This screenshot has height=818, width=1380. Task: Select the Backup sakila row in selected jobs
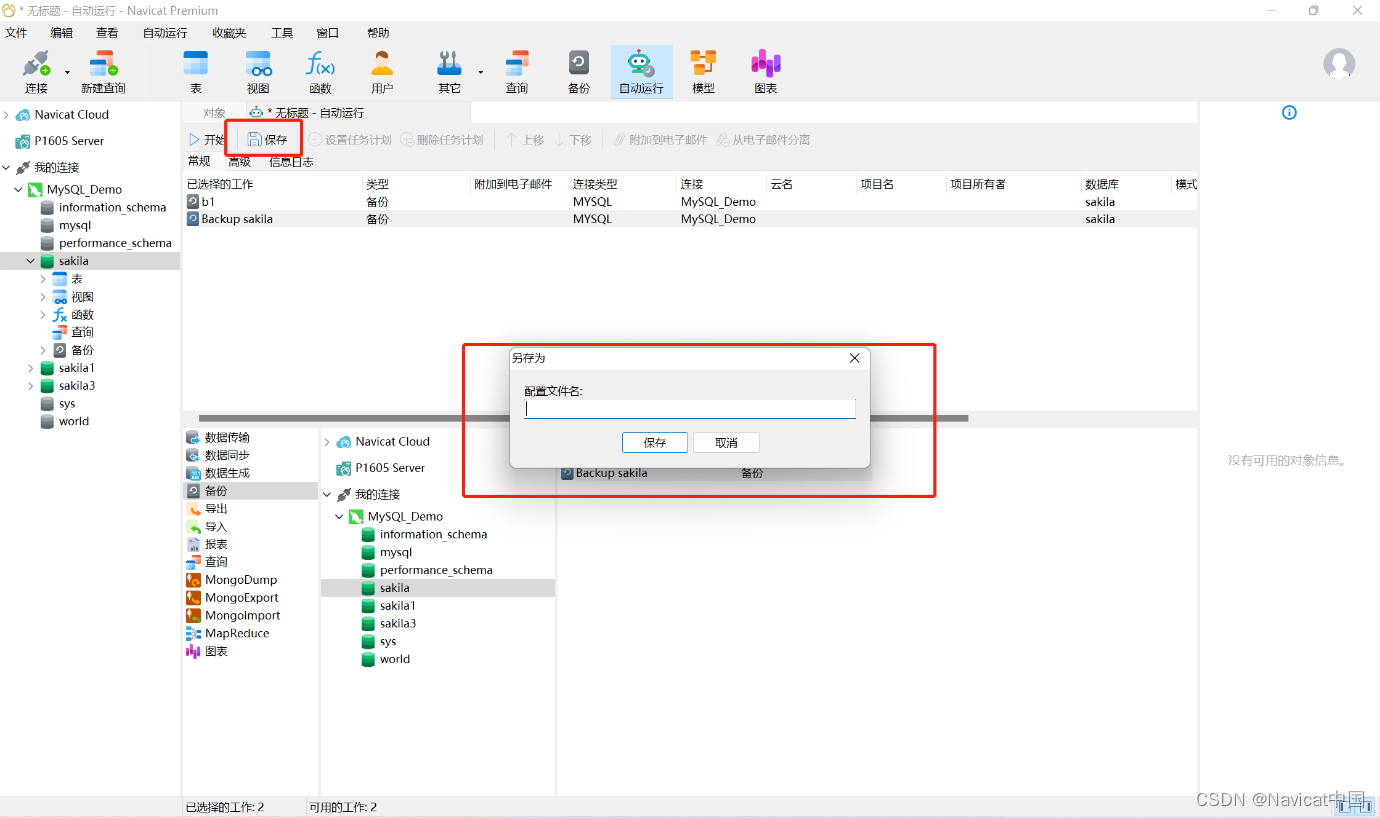691,219
